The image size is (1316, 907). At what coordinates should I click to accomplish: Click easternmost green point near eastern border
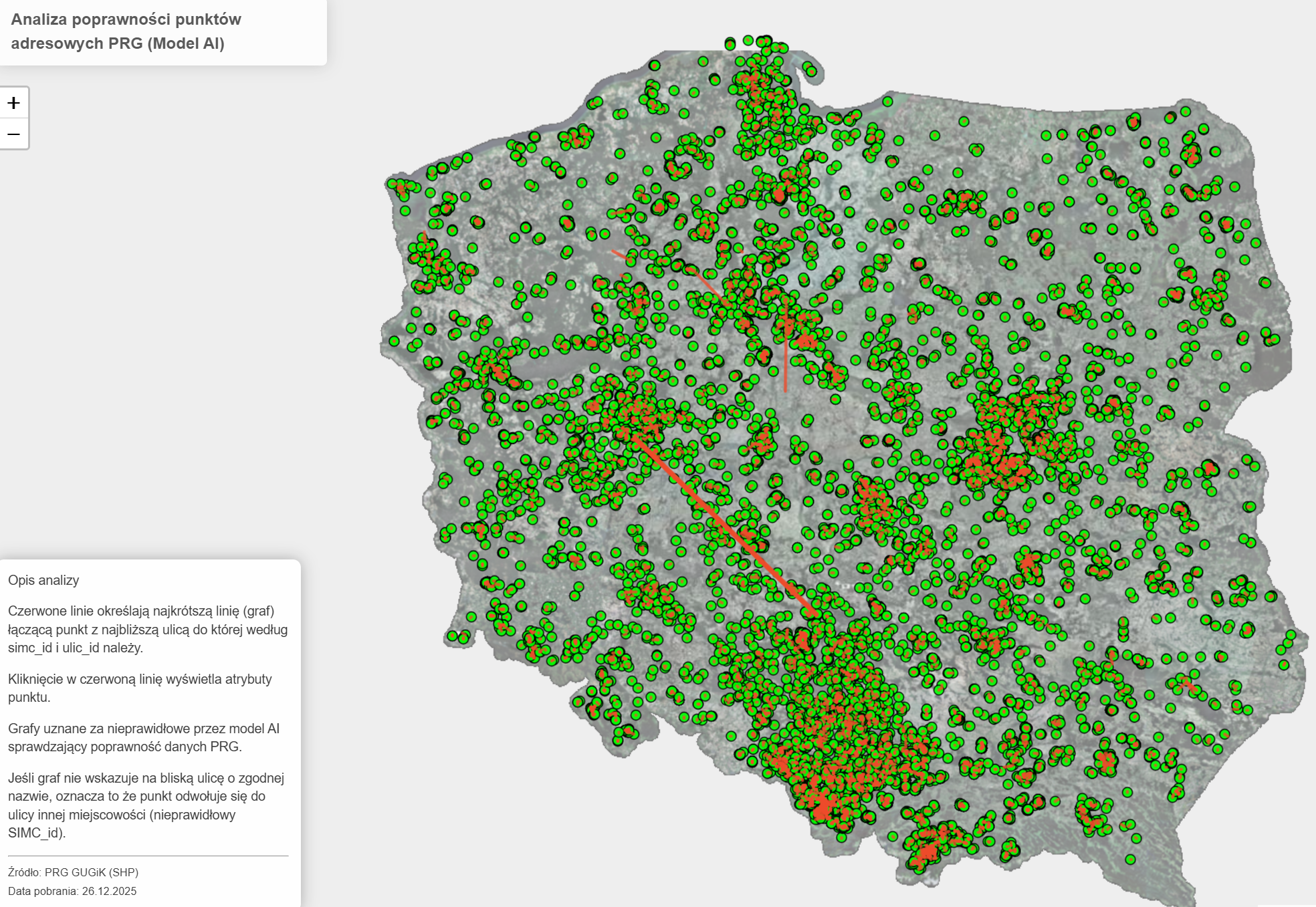(x=1292, y=634)
